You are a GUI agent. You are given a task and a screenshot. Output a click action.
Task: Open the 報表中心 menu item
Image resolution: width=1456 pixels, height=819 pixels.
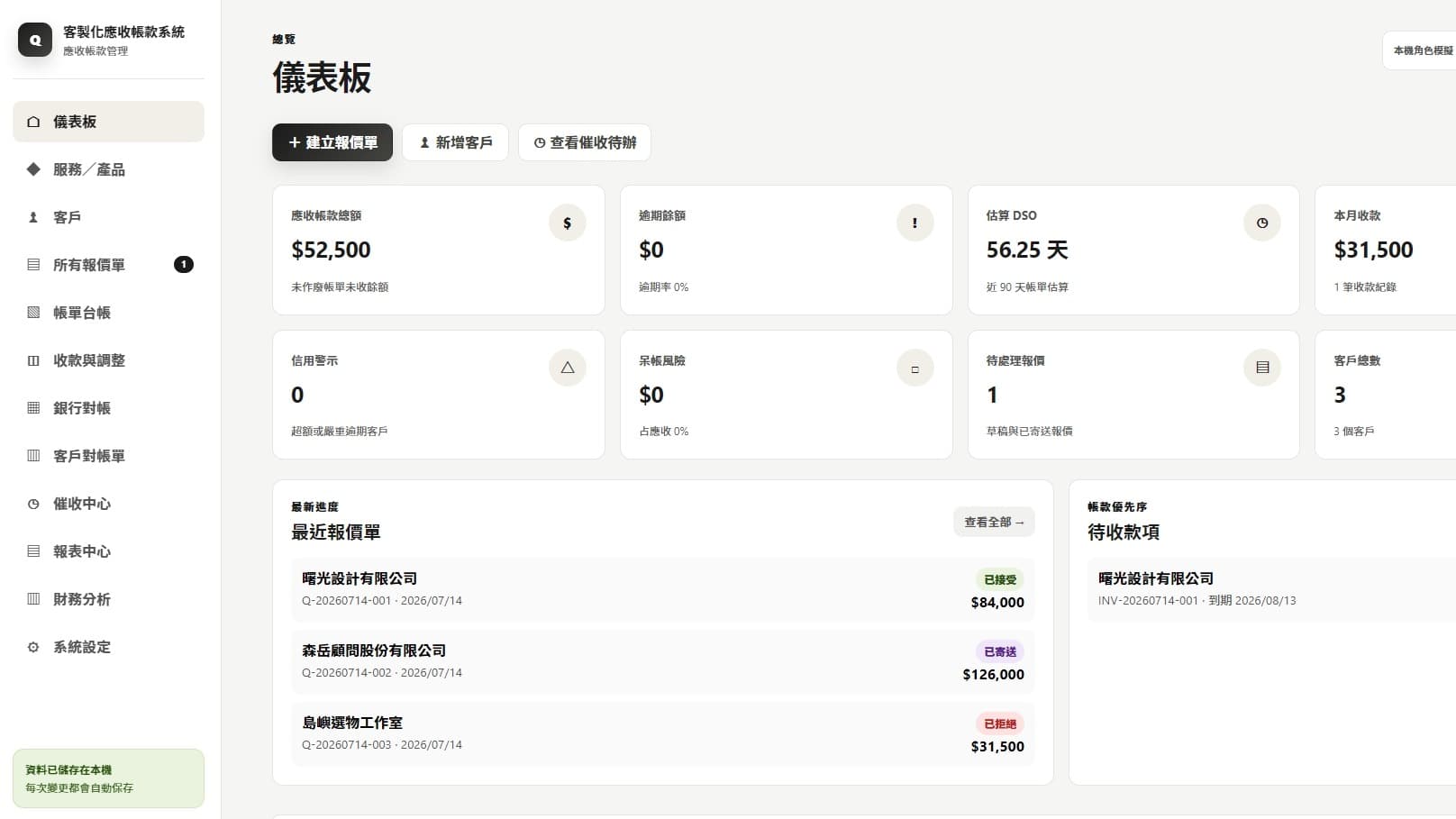click(x=108, y=551)
